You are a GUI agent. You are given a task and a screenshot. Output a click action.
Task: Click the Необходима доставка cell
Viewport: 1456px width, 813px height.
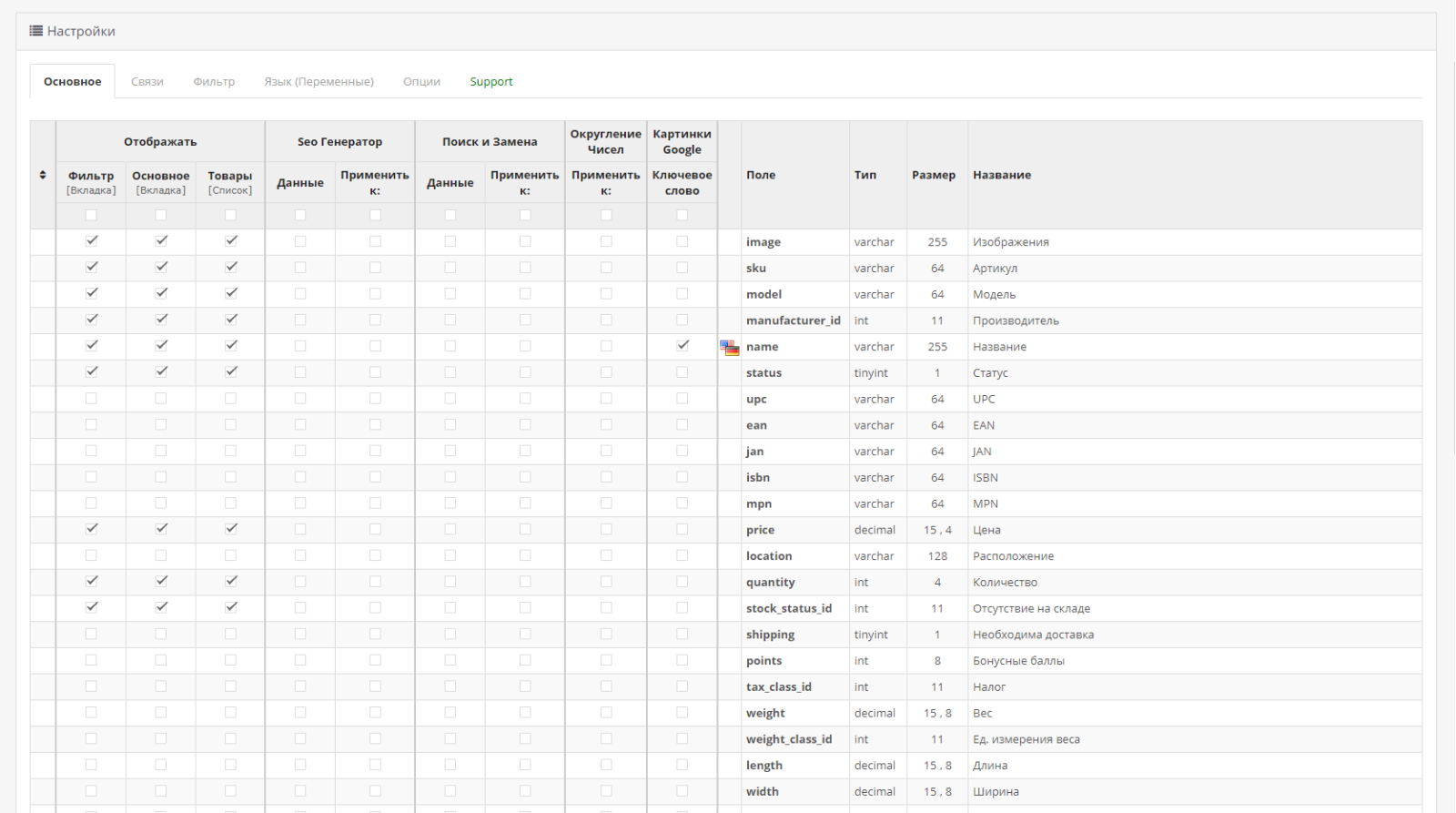tap(1033, 635)
